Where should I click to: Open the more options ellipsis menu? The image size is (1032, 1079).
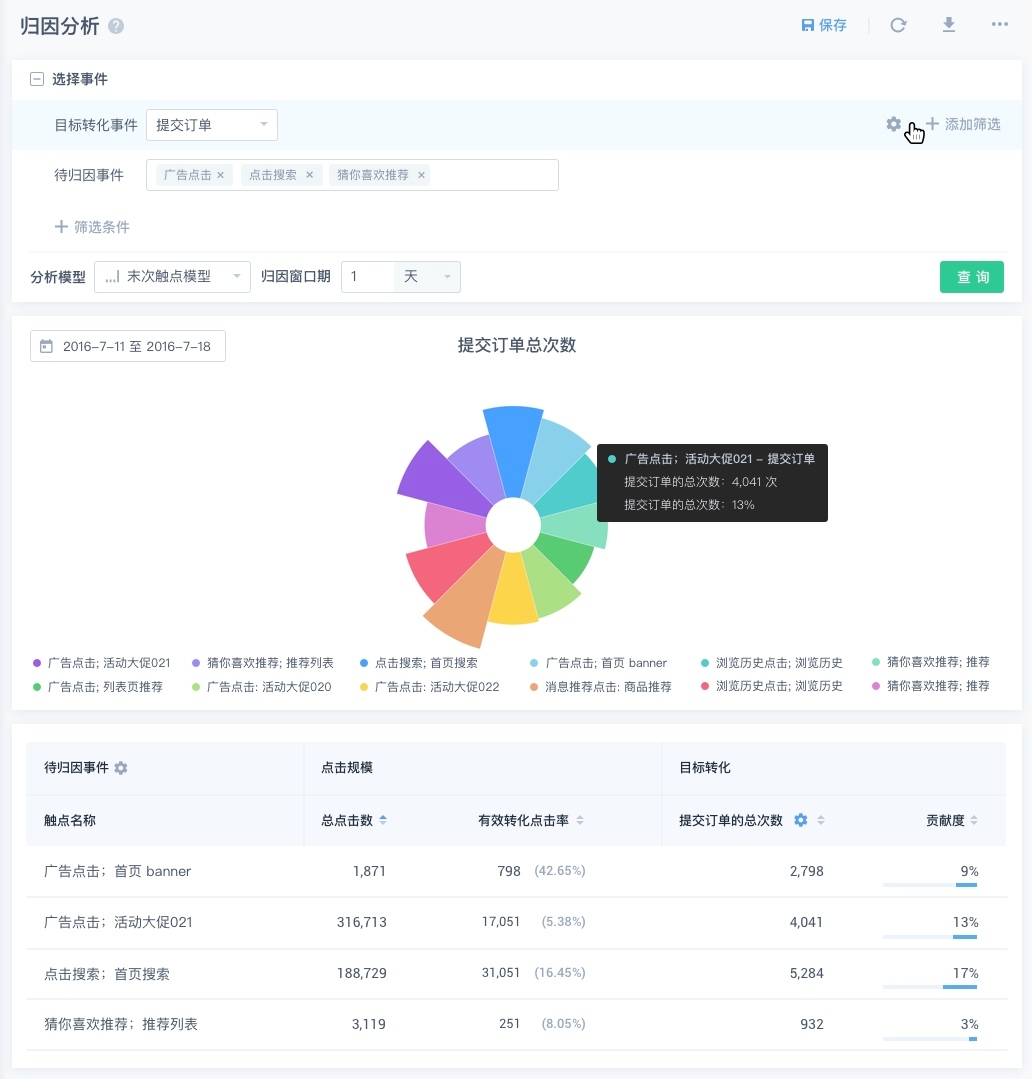point(1000,25)
